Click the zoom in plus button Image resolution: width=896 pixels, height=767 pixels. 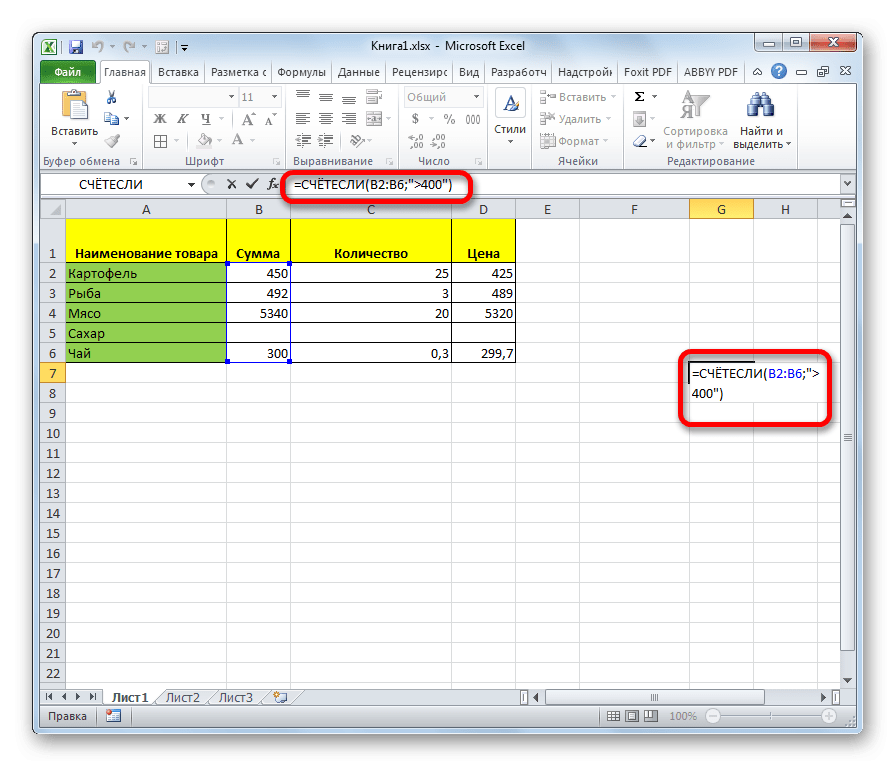pyautogui.click(x=829, y=716)
